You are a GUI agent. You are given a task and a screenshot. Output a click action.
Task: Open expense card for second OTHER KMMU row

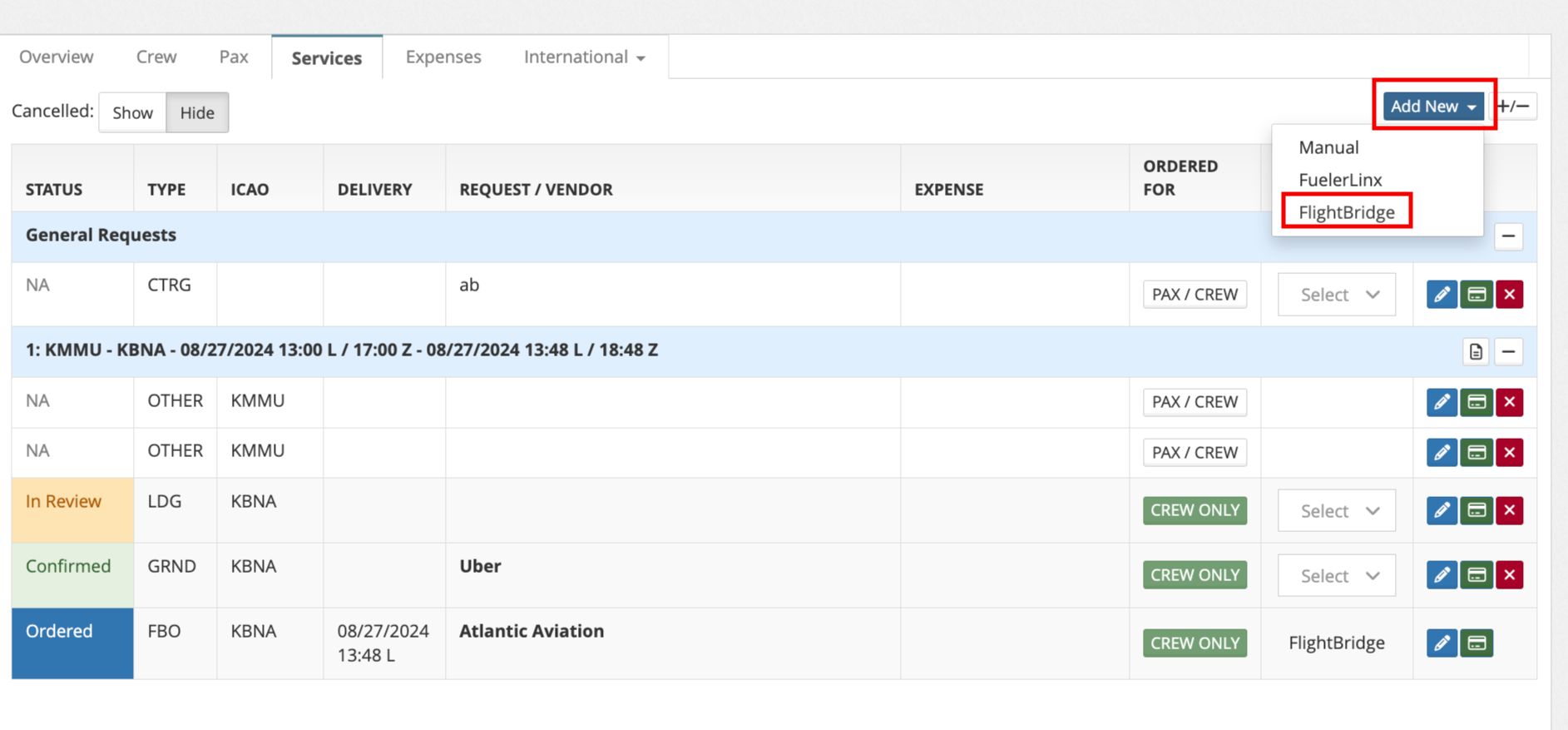pos(1476,452)
